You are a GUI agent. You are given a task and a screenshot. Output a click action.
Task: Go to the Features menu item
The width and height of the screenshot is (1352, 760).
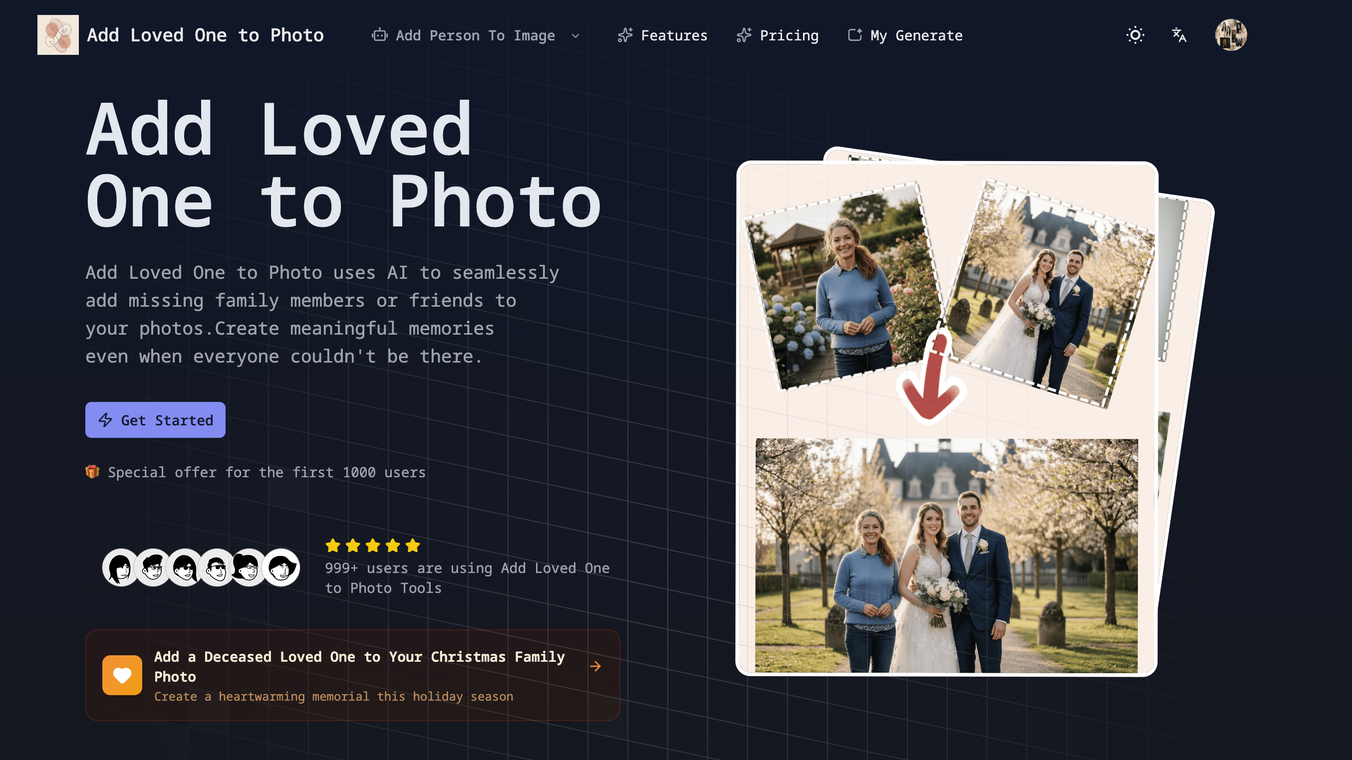click(674, 34)
